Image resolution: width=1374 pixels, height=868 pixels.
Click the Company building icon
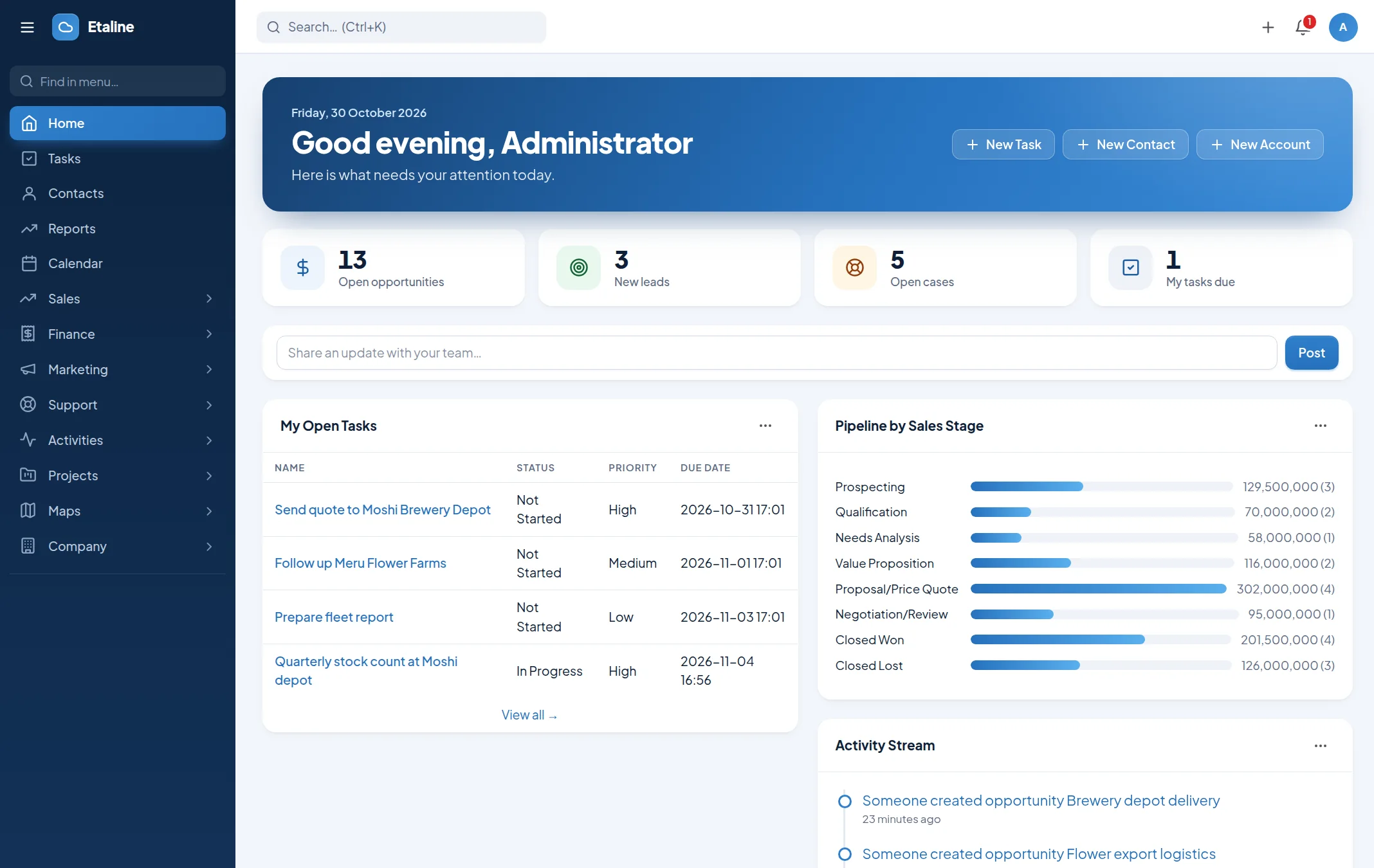coord(28,546)
